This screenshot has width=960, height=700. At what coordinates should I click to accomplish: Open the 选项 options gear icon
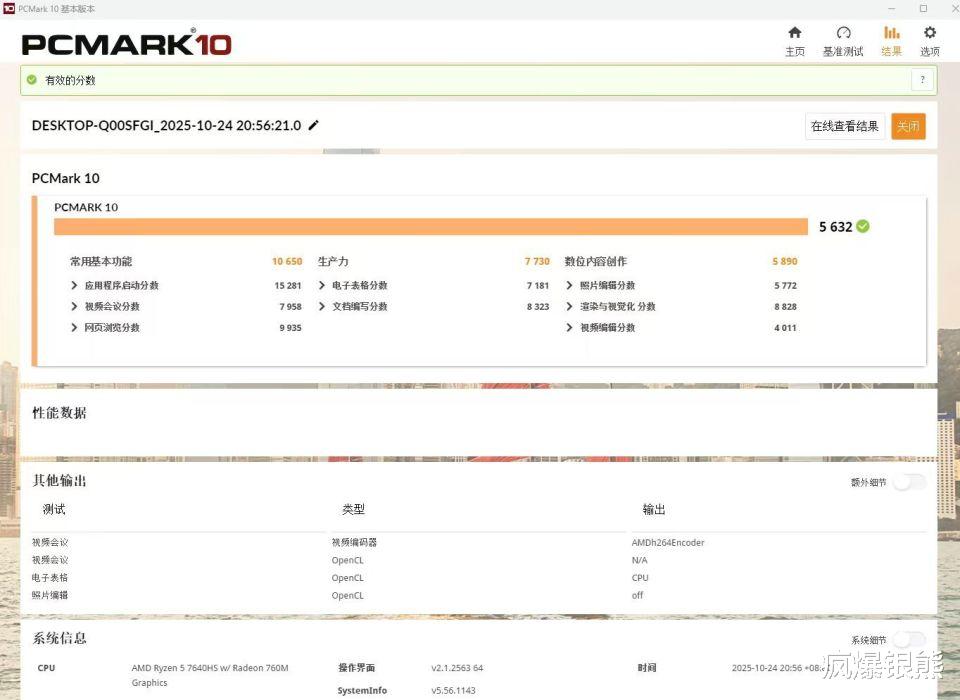point(929,32)
